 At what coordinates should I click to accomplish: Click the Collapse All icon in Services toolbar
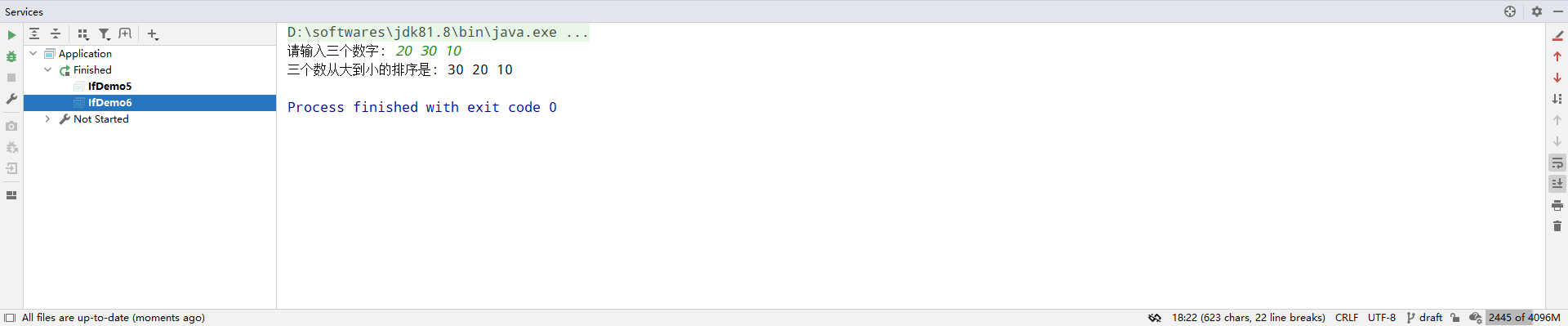[56, 33]
